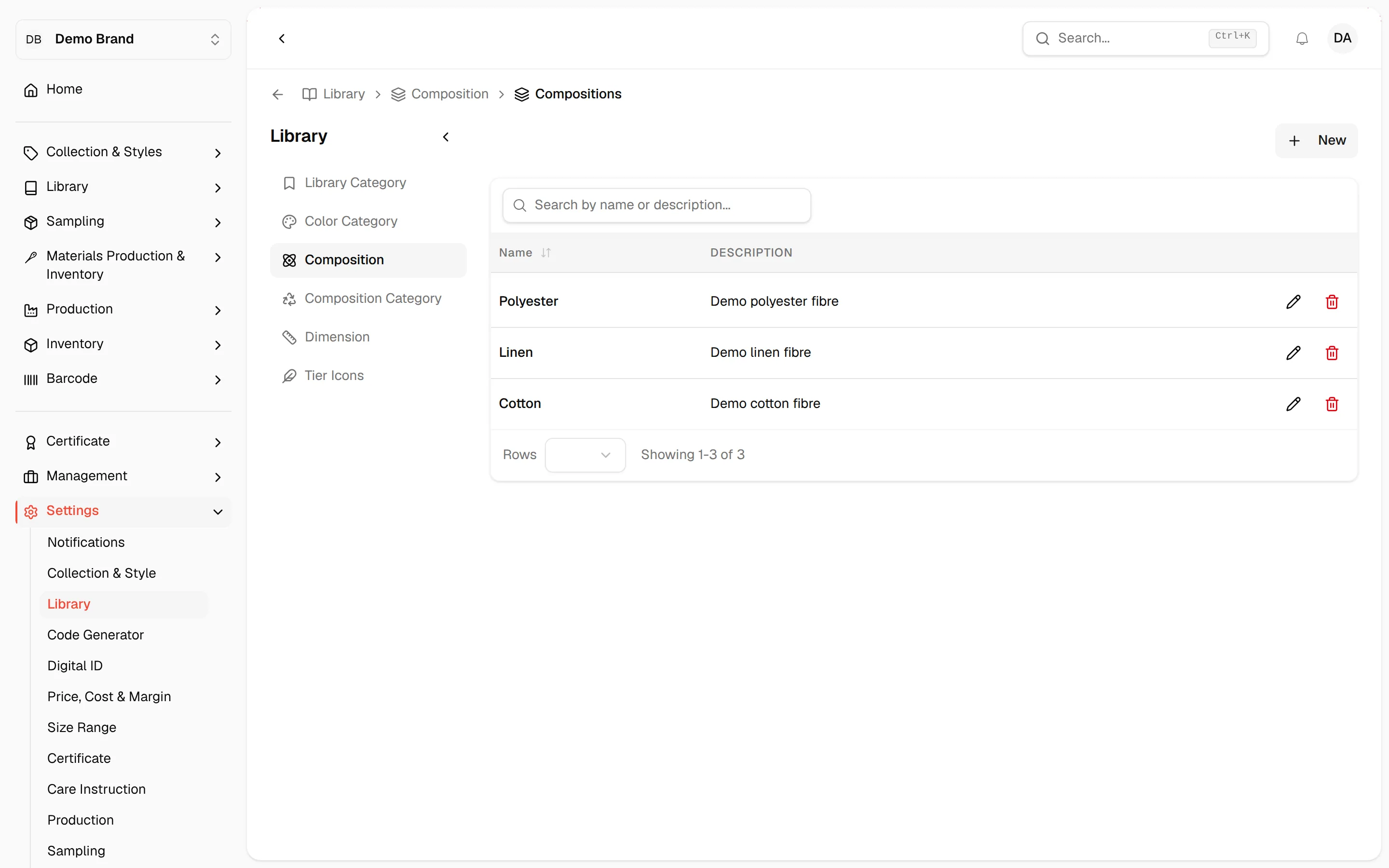
Task: Collapse the Settings section chevron
Action: (x=218, y=512)
